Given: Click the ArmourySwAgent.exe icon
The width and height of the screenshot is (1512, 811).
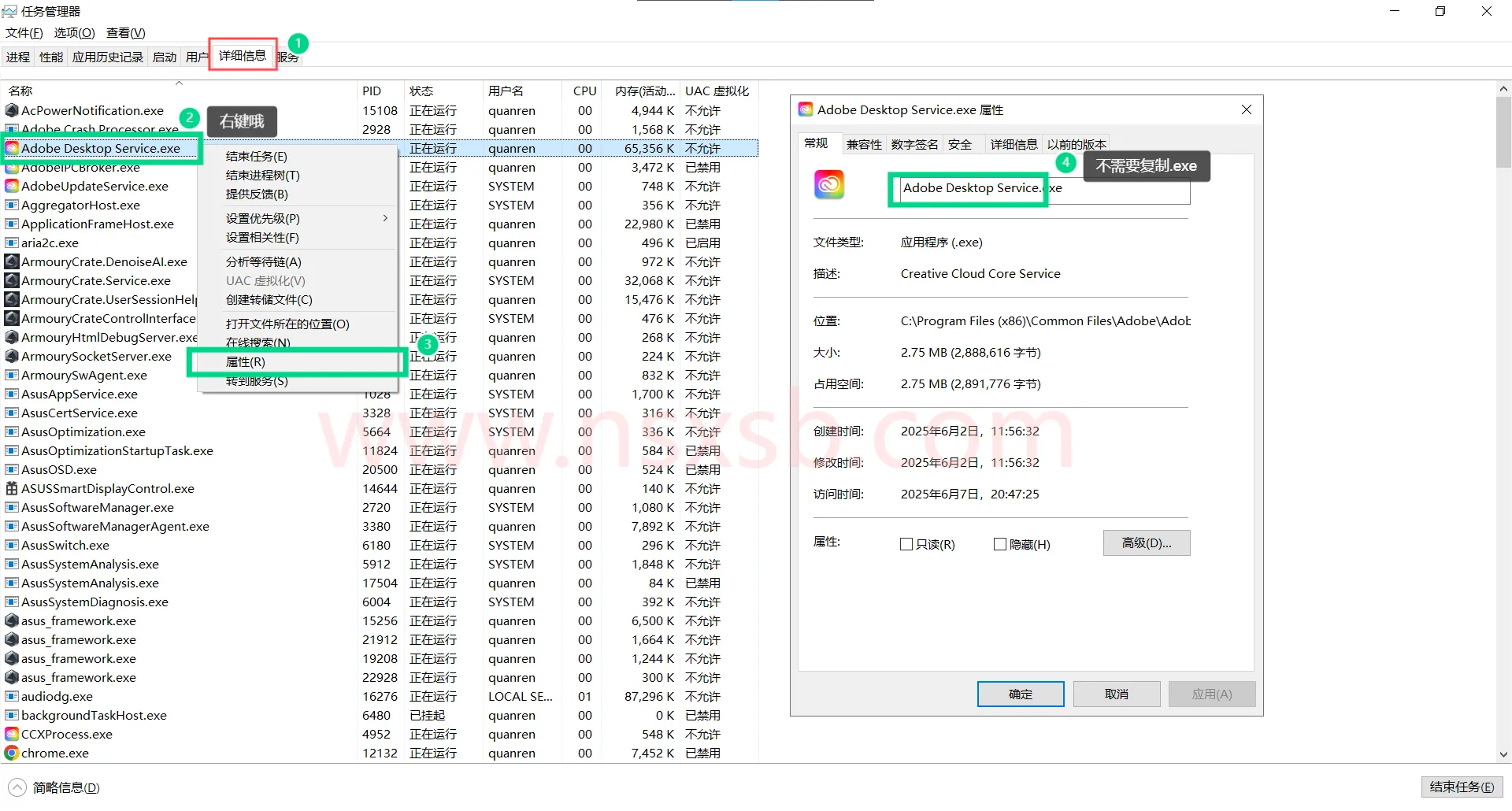Looking at the screenshot, I should pos(12,376).
